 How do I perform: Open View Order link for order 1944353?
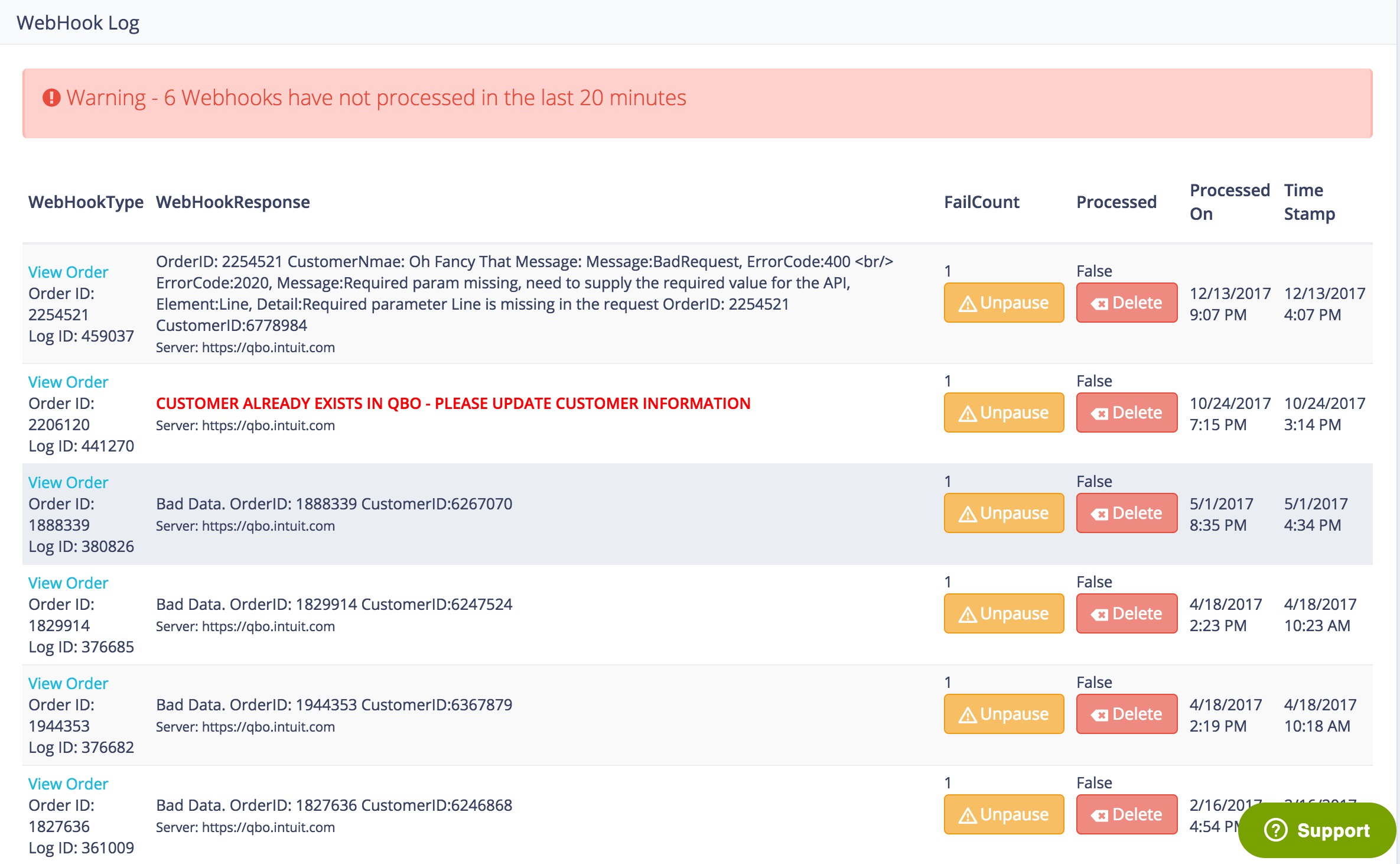69,683
